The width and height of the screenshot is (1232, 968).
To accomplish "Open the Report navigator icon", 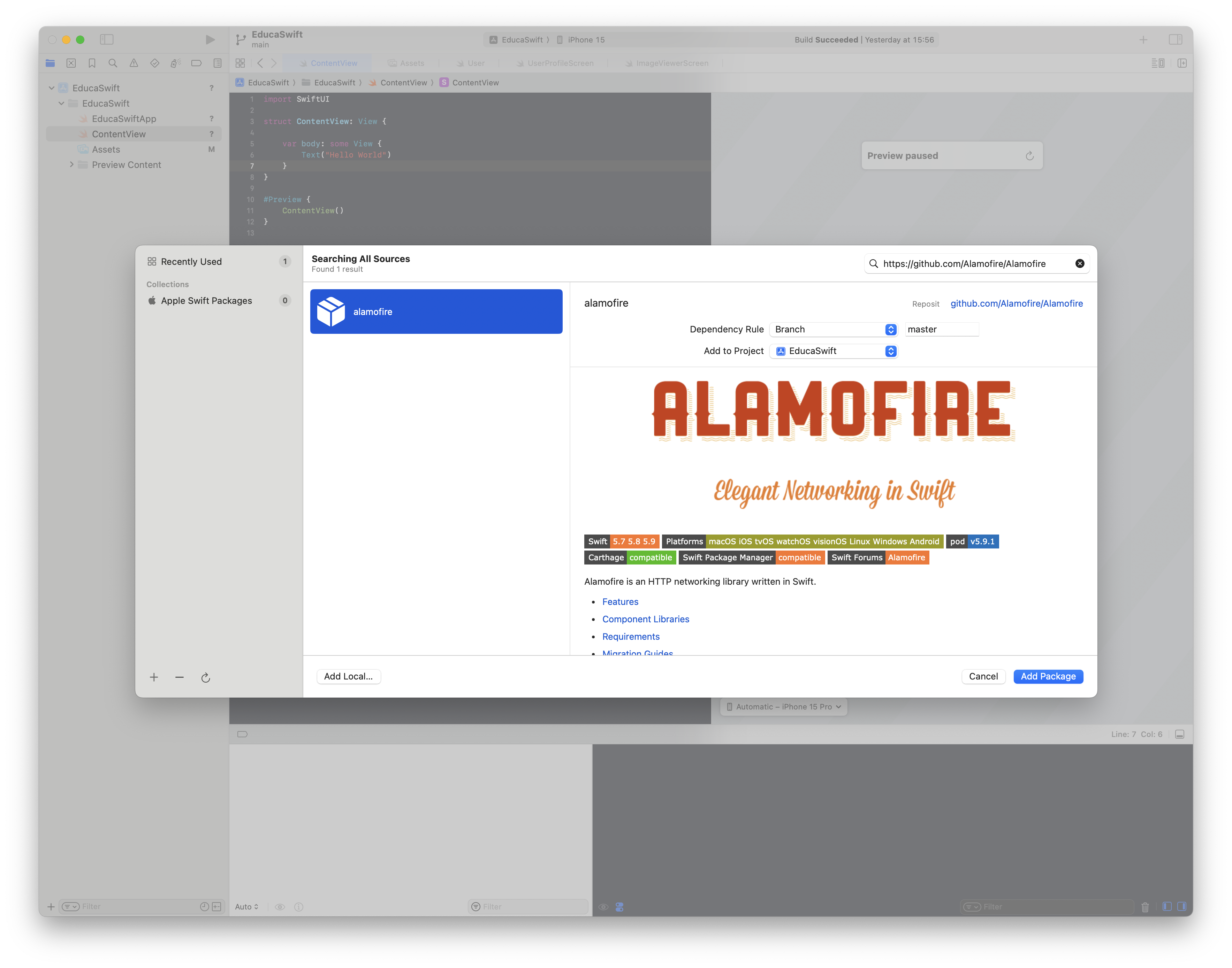I will (x=218, y=63).
